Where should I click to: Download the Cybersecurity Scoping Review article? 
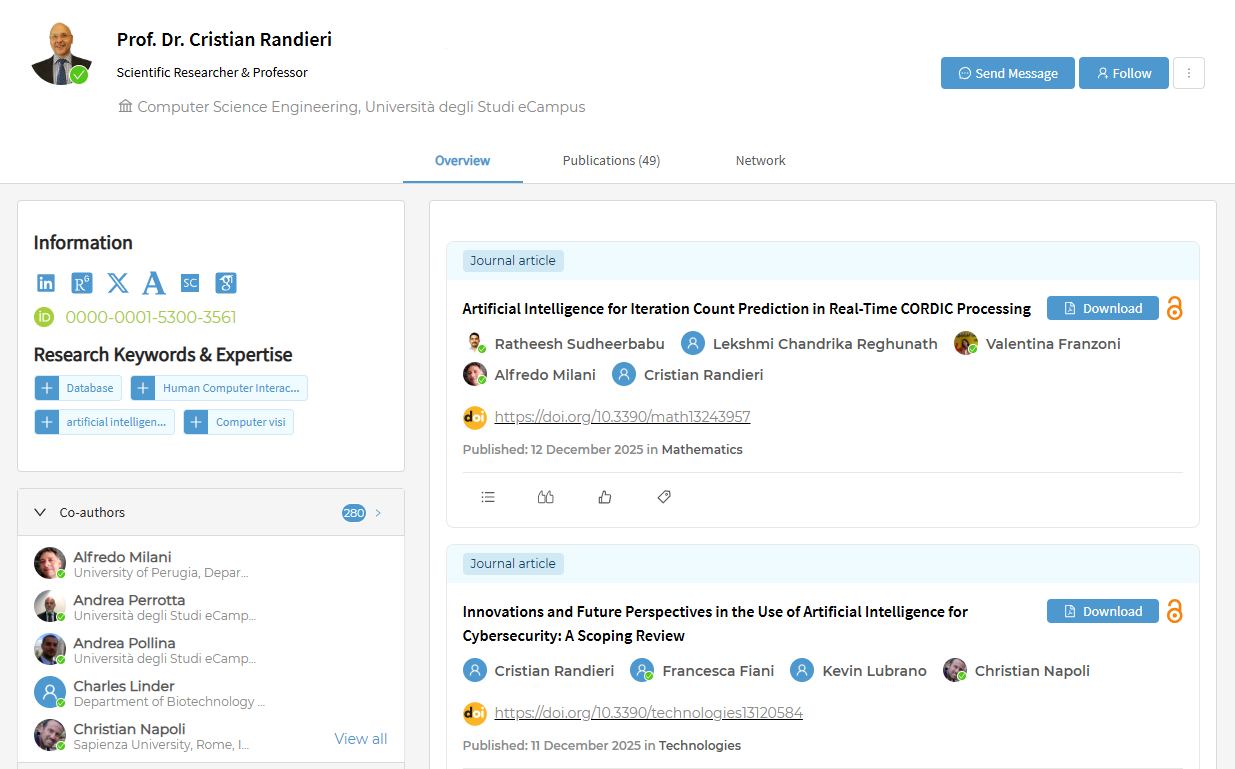[1103, 611]
